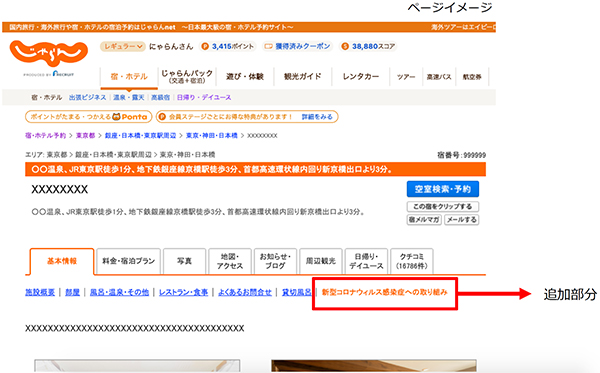Select the 宿・ホテル main tab
Screen dimensions: 600x373
[x=129, y=77]
